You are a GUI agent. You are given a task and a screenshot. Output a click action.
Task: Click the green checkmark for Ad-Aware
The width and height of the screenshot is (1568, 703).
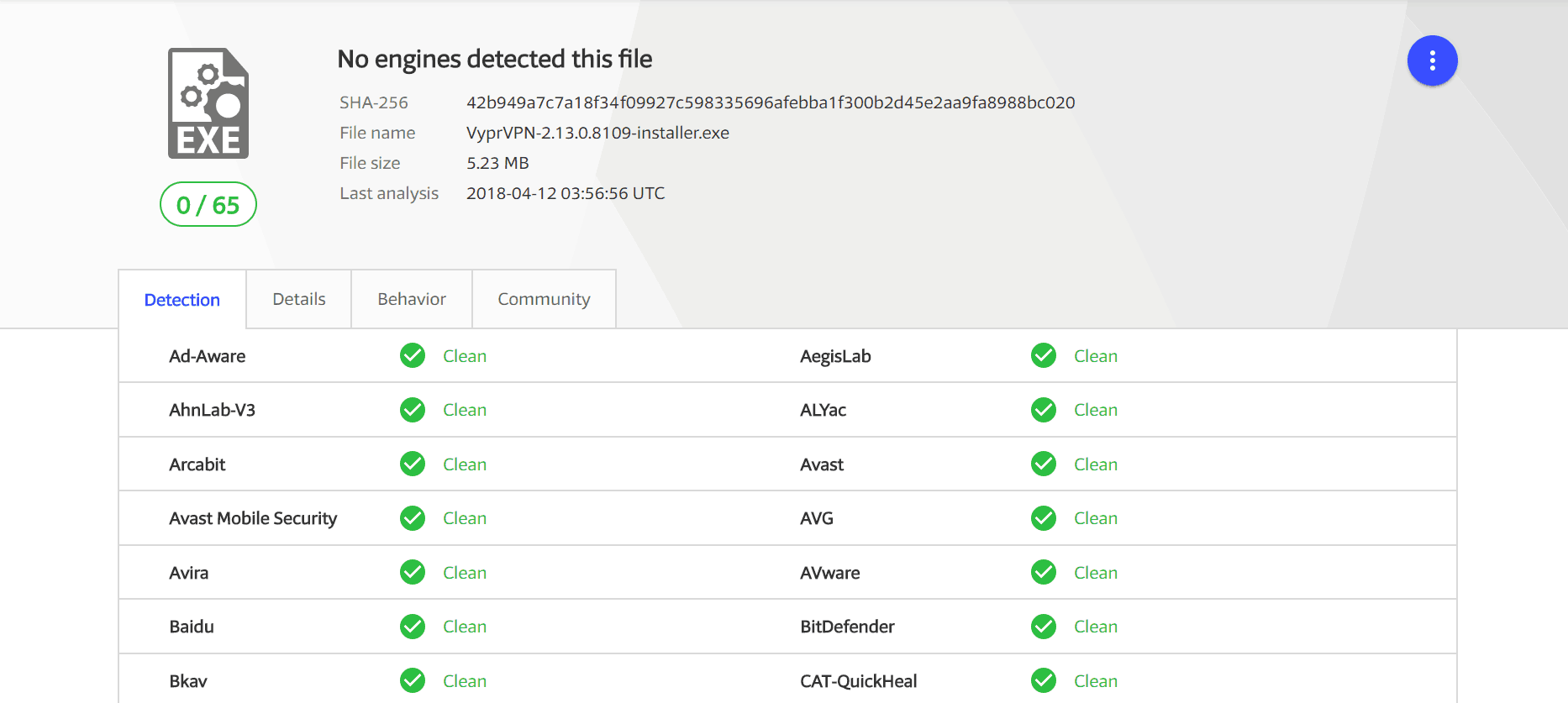click(413, 356)
